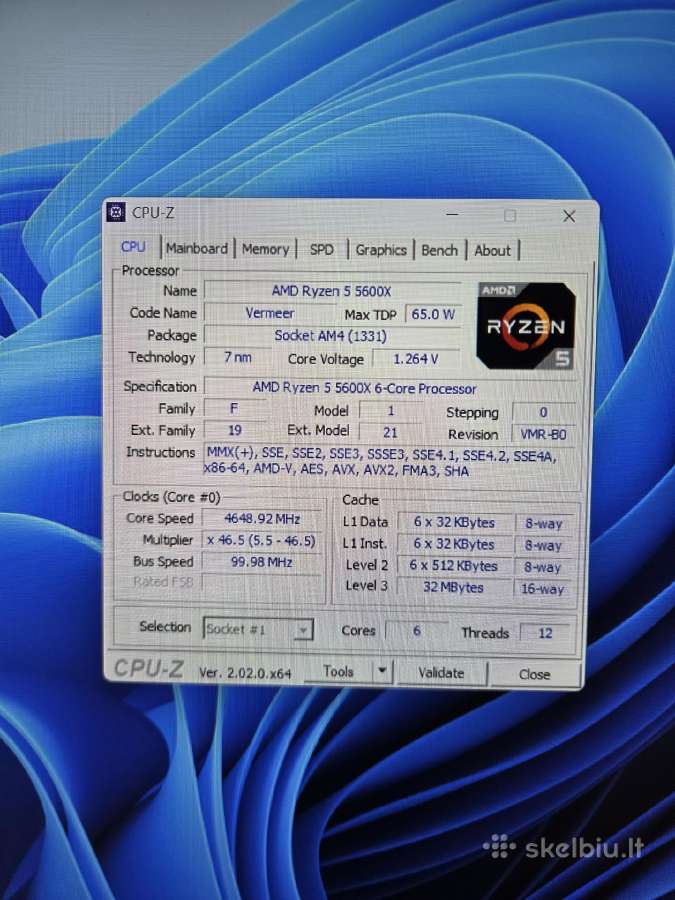Click the AMD Ryzen 5 logo image
Screen dimensions: 675x900
(526, 325)
